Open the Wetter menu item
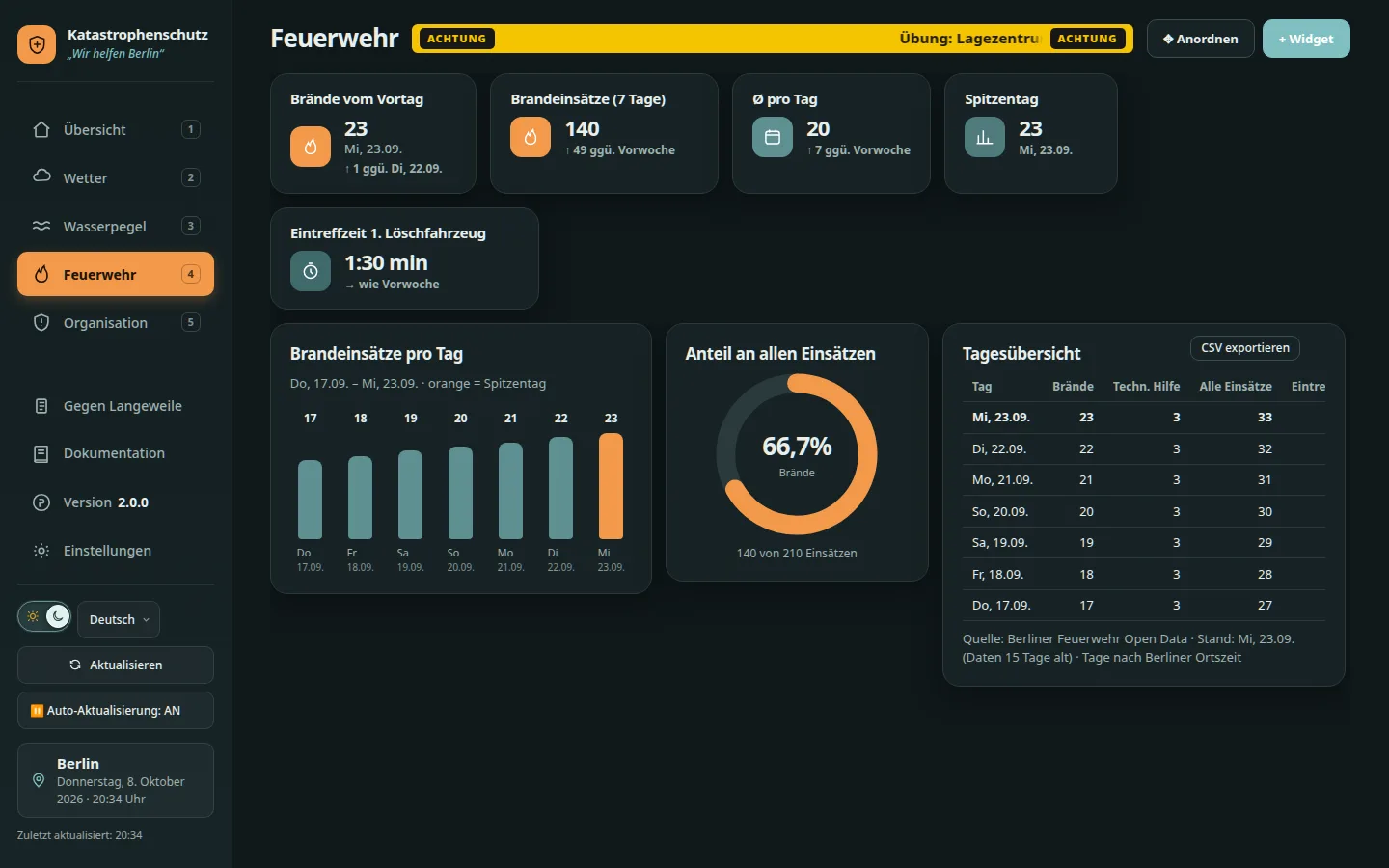Screen dimensions: 1389x868 (116, 177)
